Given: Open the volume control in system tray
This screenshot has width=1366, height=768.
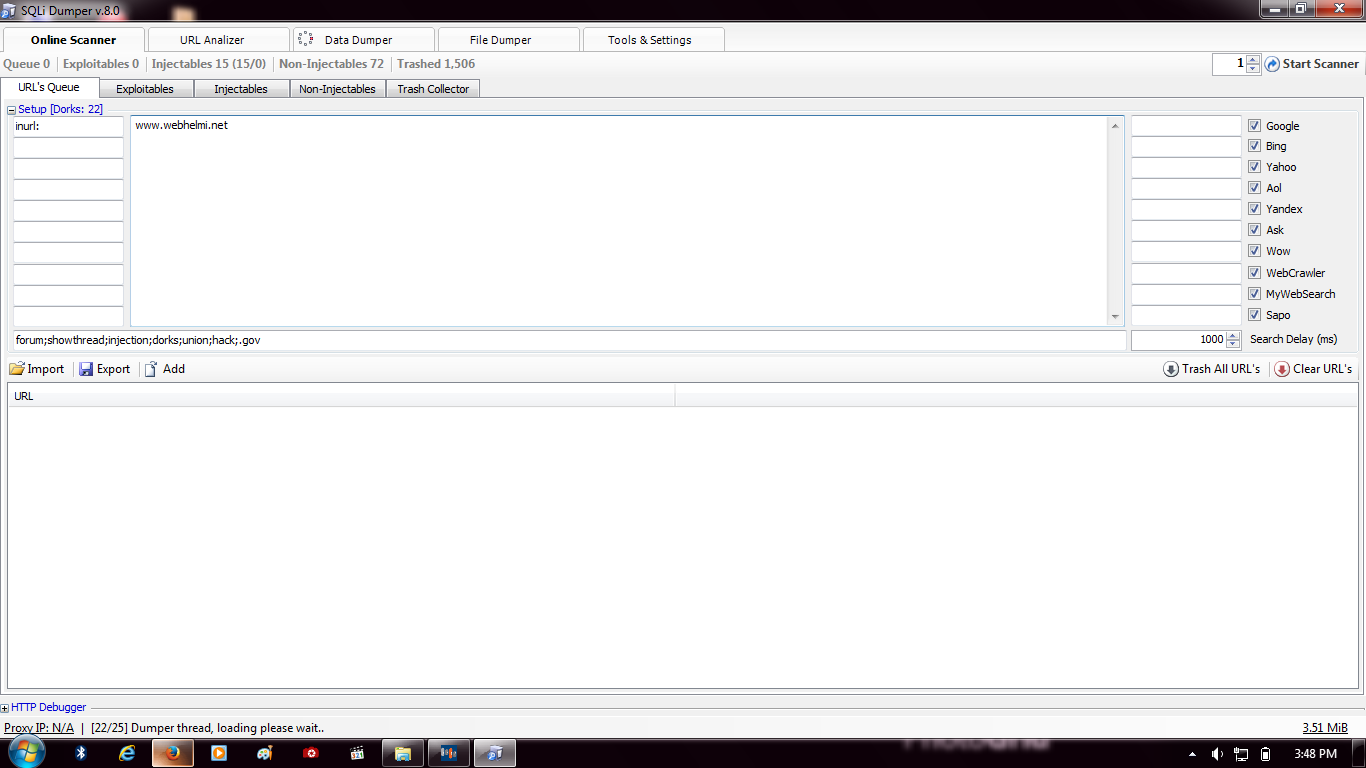Looking at the screenshot, I should coord(1217,754).
